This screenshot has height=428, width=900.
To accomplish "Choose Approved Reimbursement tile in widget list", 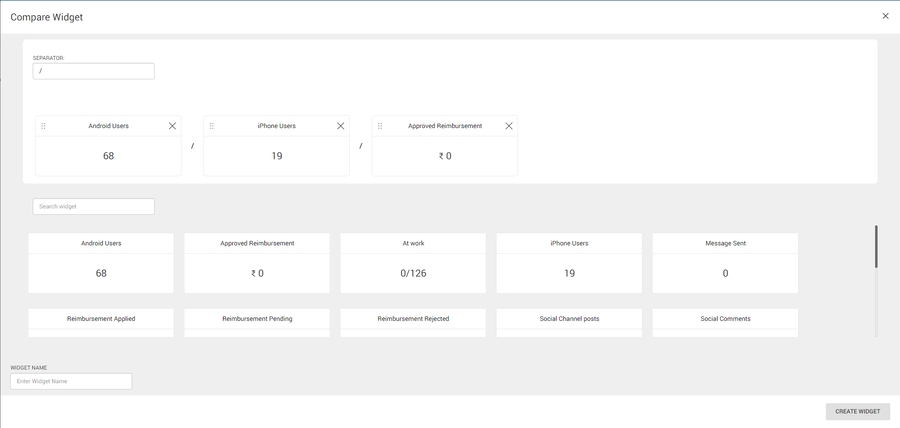I will pyautogui.click(x=256, y=263).
